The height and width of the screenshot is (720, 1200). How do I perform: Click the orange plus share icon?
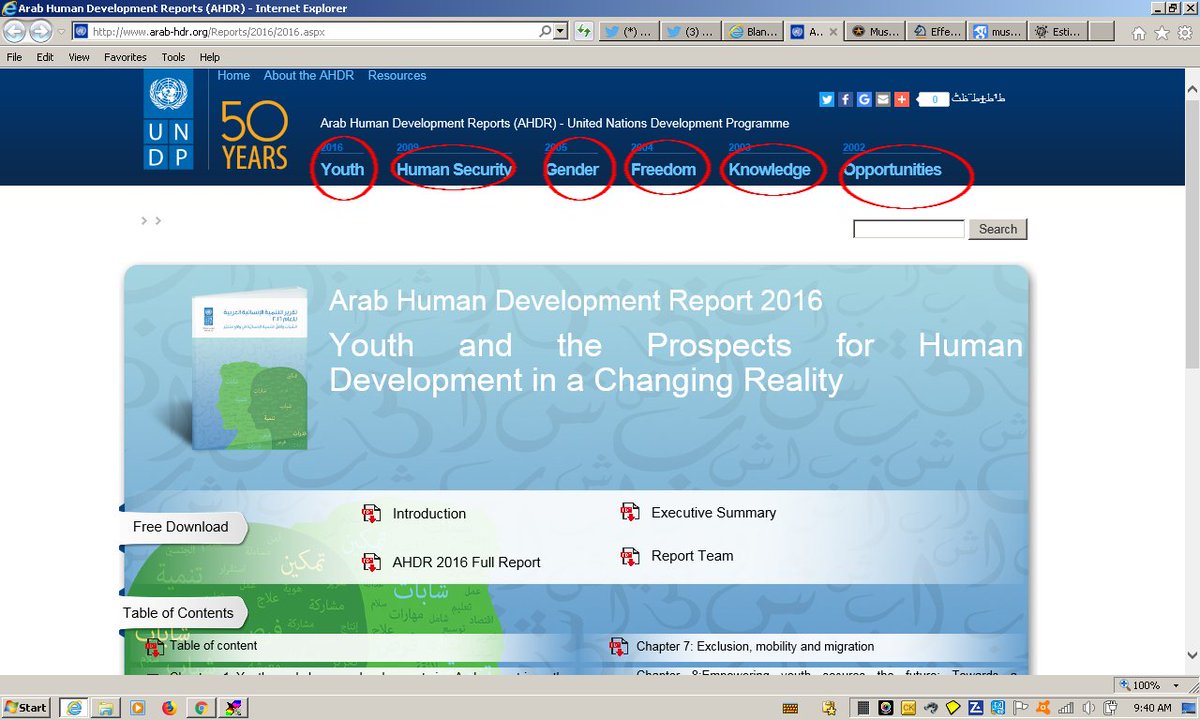pos(901,99)
